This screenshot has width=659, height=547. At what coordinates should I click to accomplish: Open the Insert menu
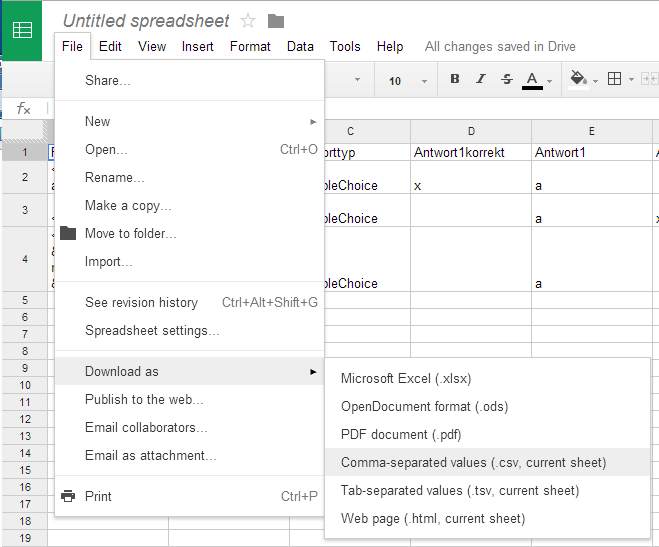(x=197, y=46)
